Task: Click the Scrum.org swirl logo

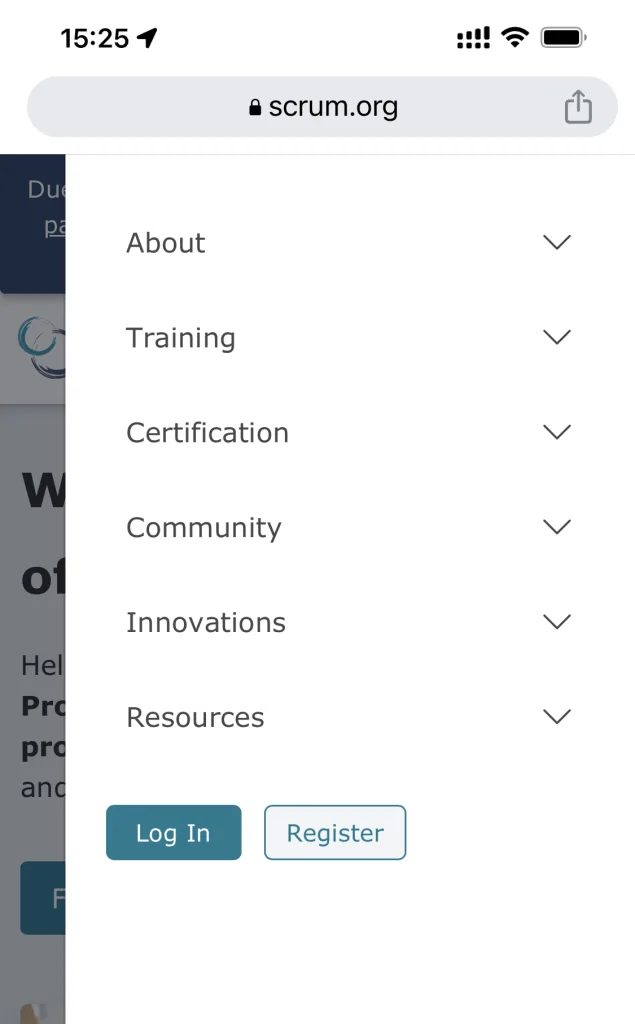Action: [41, 347]
